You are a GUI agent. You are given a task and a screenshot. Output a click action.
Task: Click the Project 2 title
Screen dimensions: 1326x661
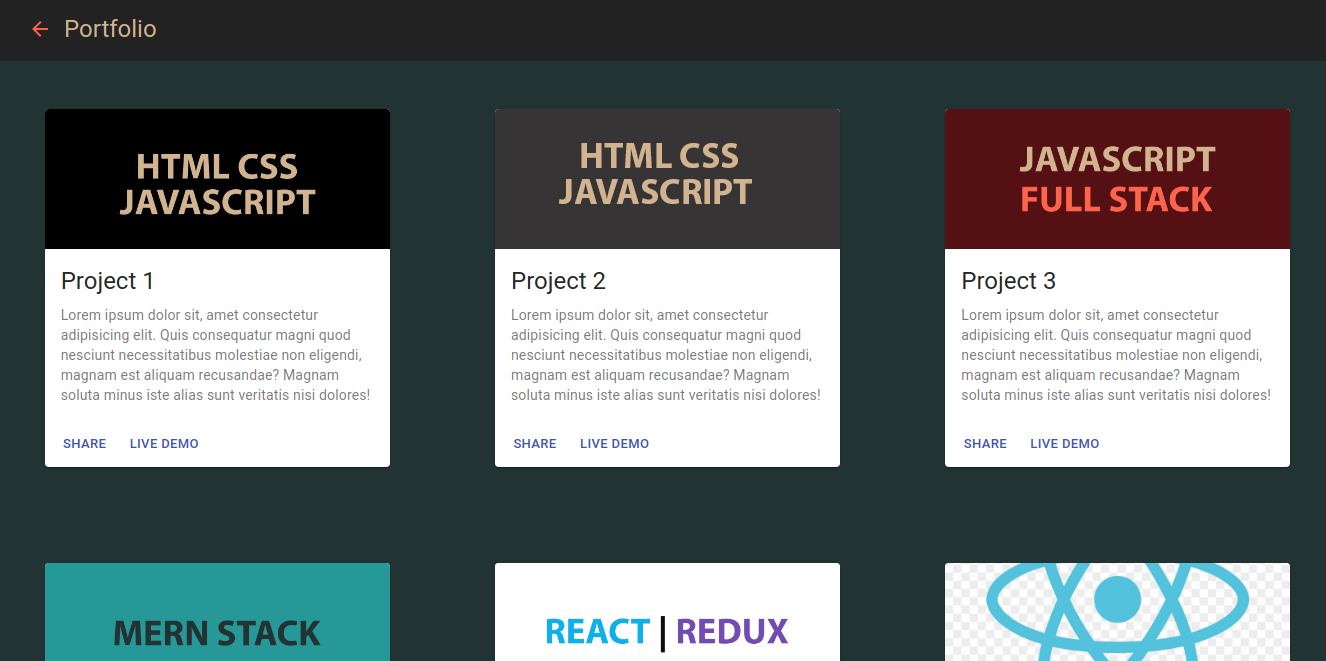click(x=558, y=281)
